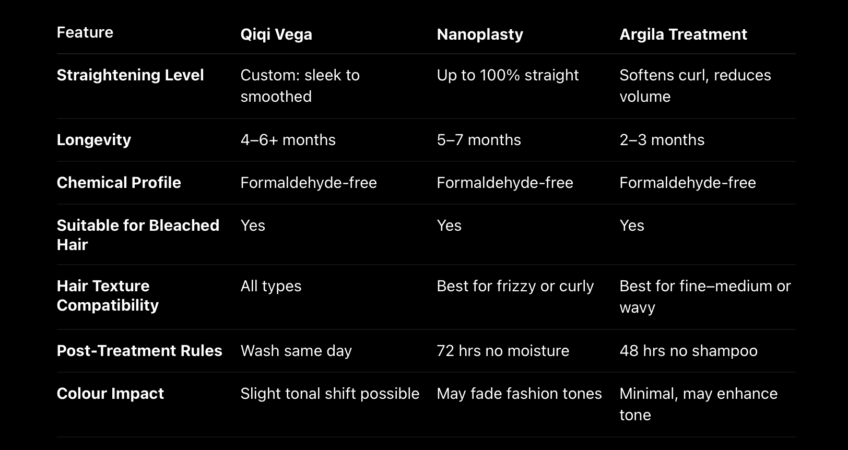Click the "5–7 months" longevity cell
Screen dimensions: 848x450
[x=479, y=140]
